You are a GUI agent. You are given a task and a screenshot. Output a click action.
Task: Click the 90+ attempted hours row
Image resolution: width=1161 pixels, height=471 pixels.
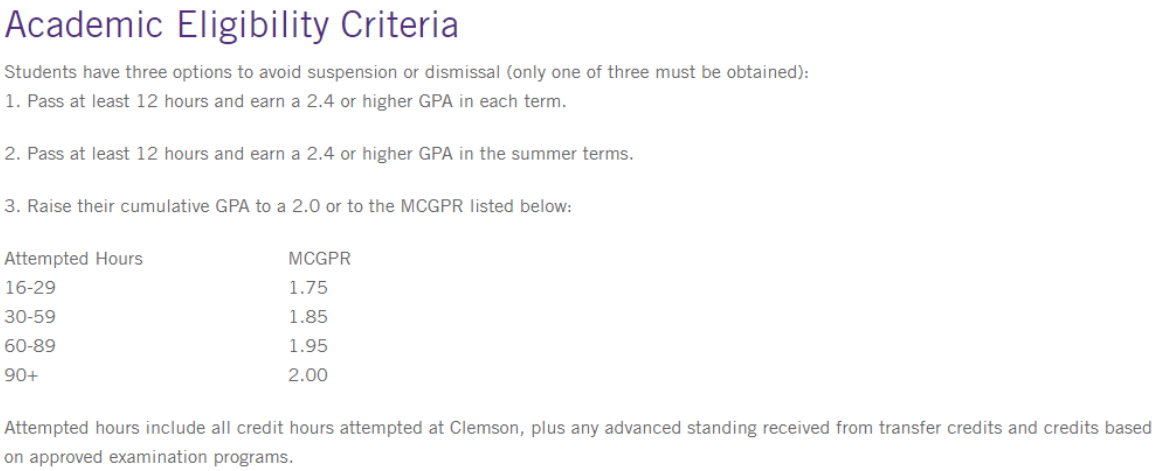pos(18,377)
